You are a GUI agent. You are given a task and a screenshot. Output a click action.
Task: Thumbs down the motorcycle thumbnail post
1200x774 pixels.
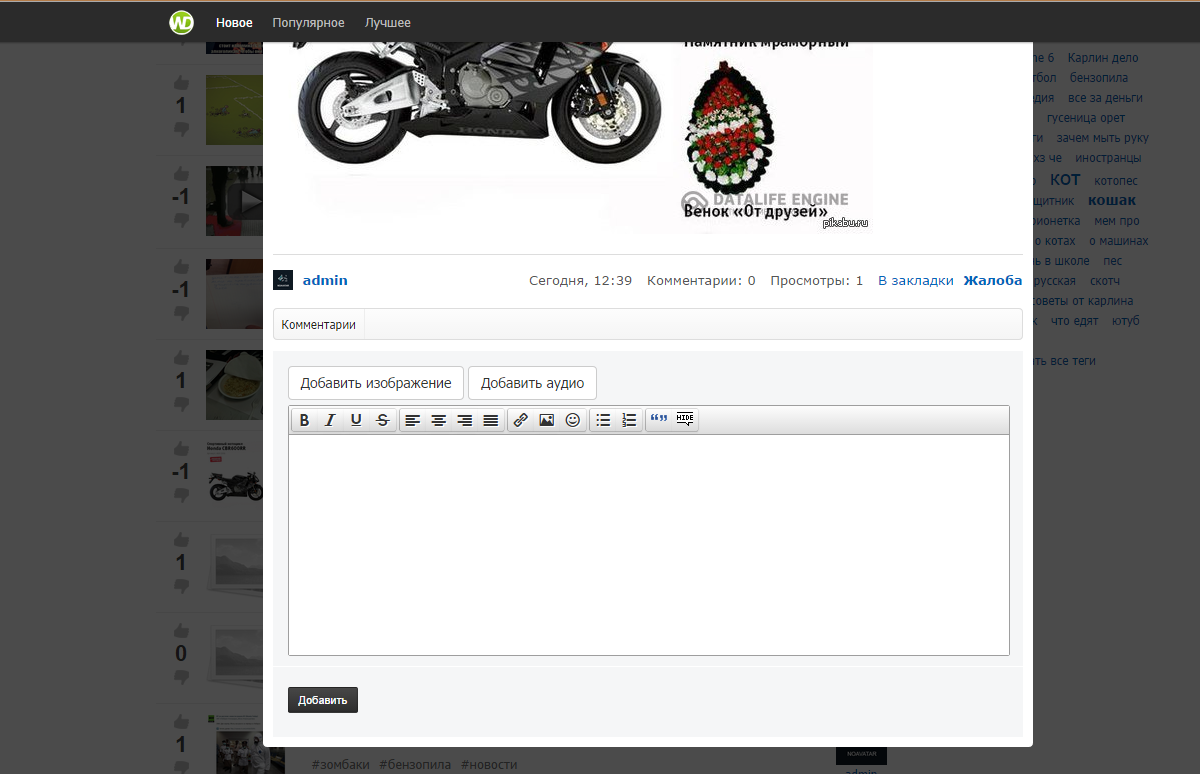click(181, 495)
